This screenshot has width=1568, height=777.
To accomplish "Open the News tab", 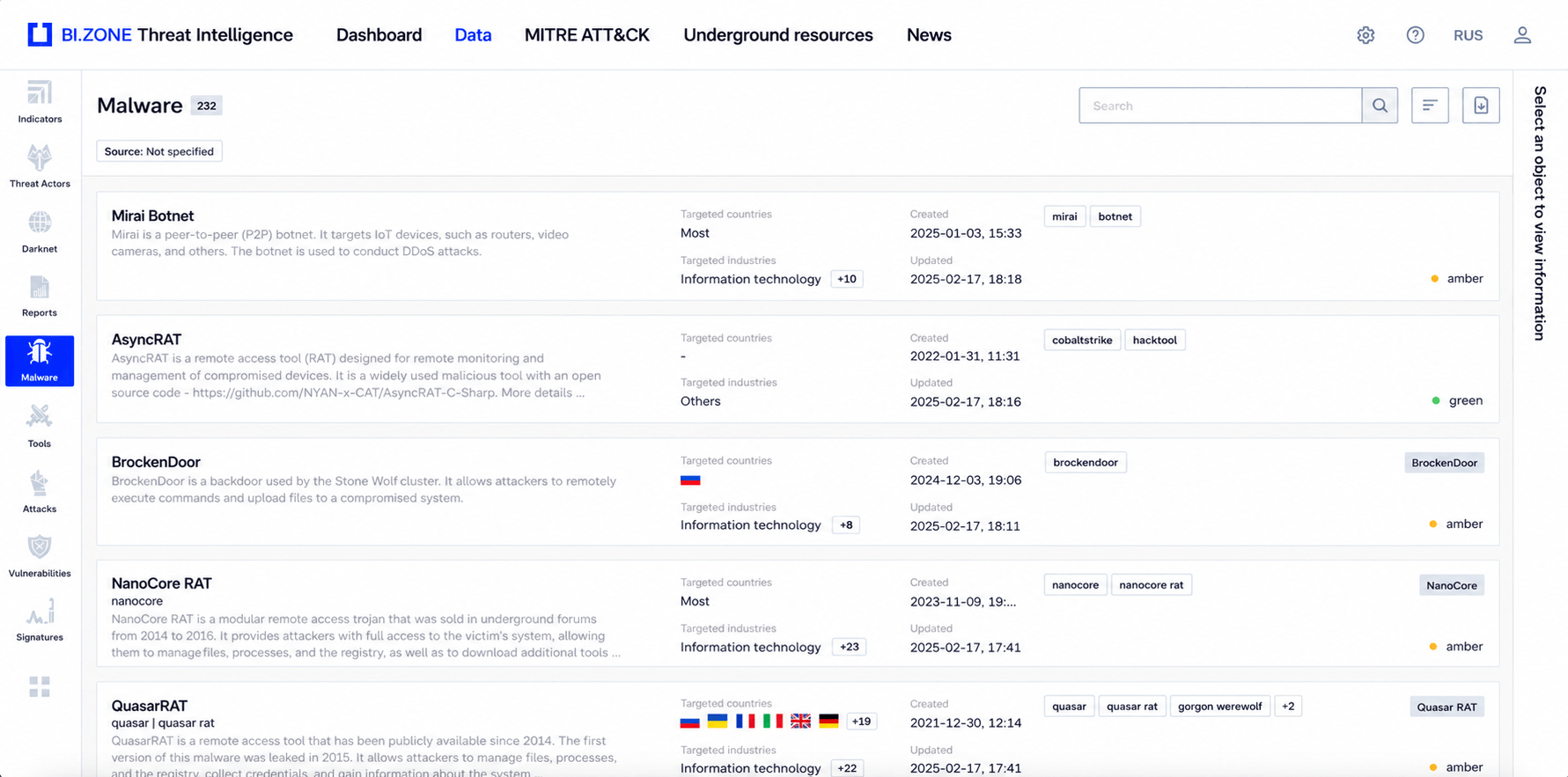I will point(929,35).
